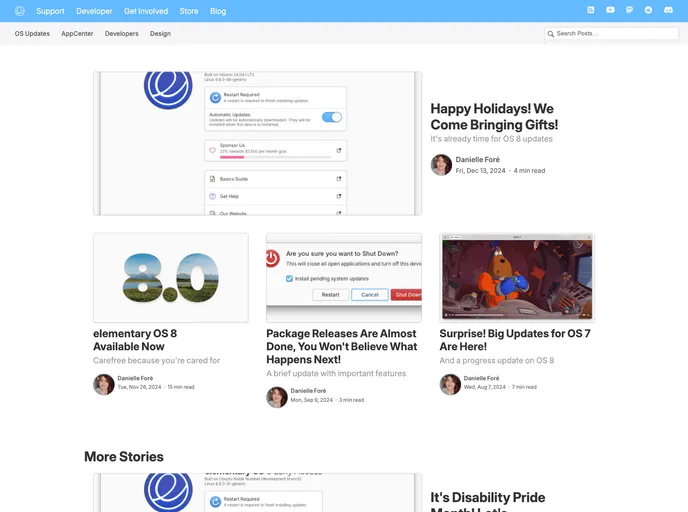Click the date 'Wed, Aug 7, 2024'
Image resolution: width=688 pixels, height=512 pixels.
(x=484, y=387)
